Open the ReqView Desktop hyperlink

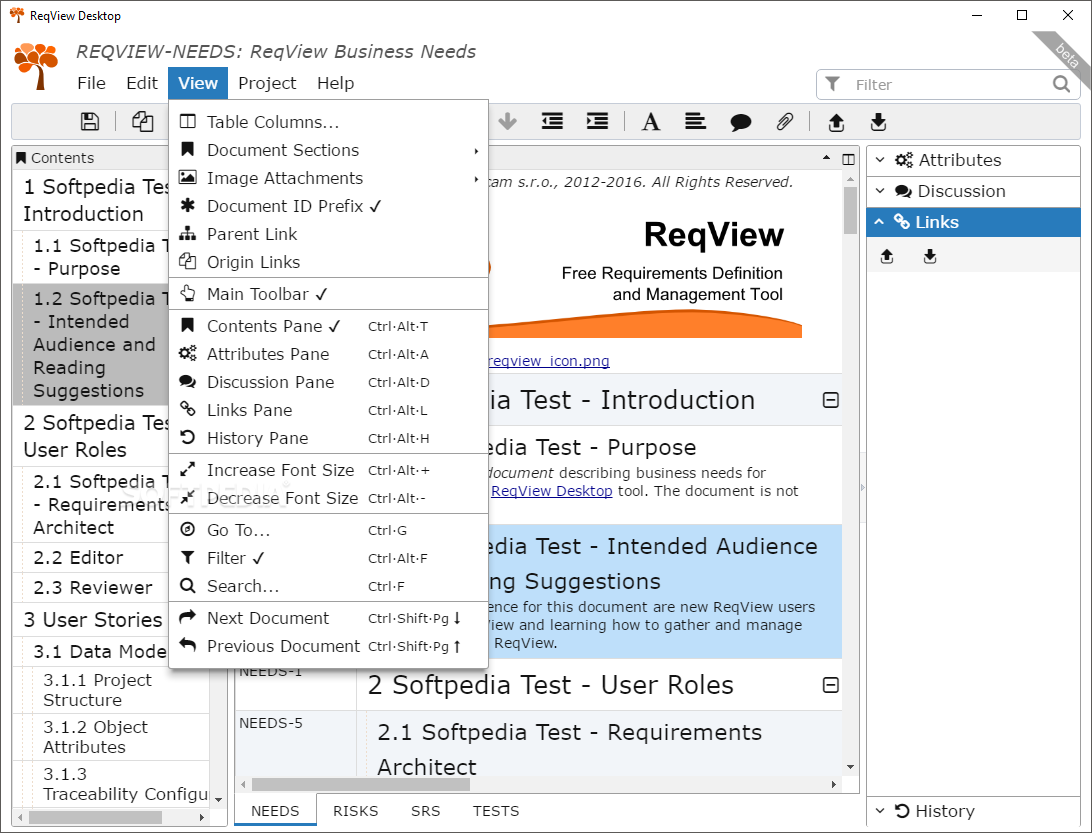coord(552,491)
